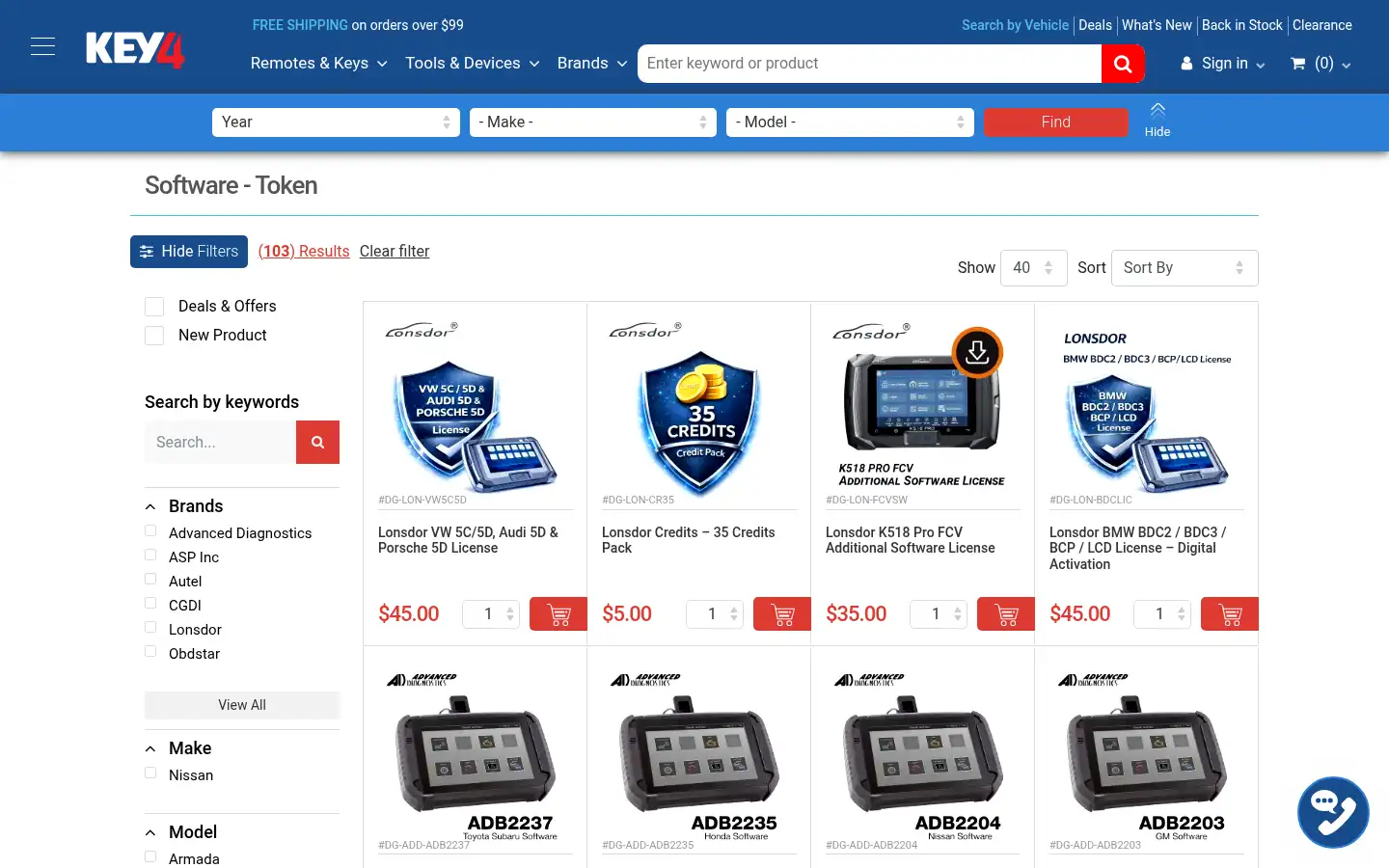Click the shopping cart icon in header

[x=1298, y=64]
